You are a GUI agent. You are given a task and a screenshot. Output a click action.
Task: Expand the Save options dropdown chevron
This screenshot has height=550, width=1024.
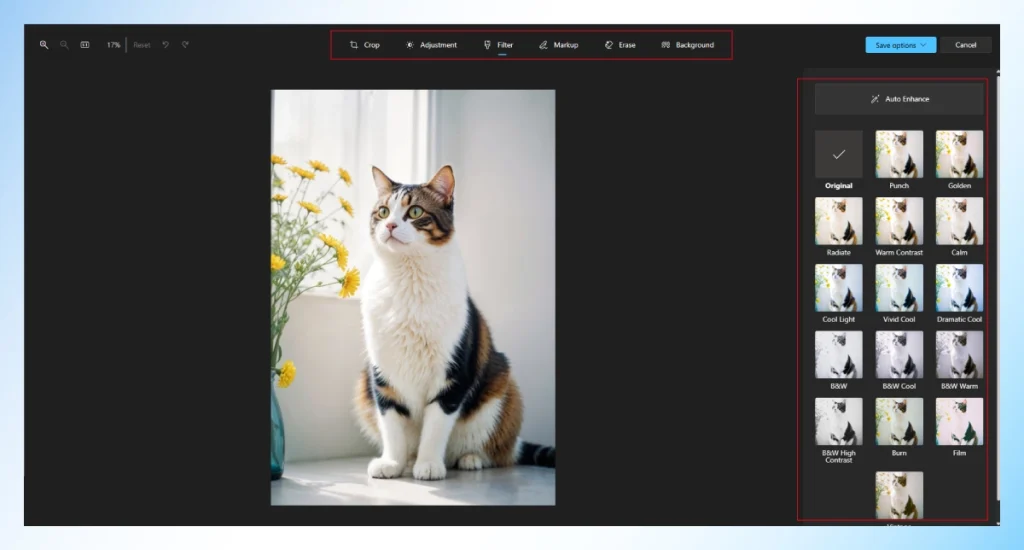[923, 45]
